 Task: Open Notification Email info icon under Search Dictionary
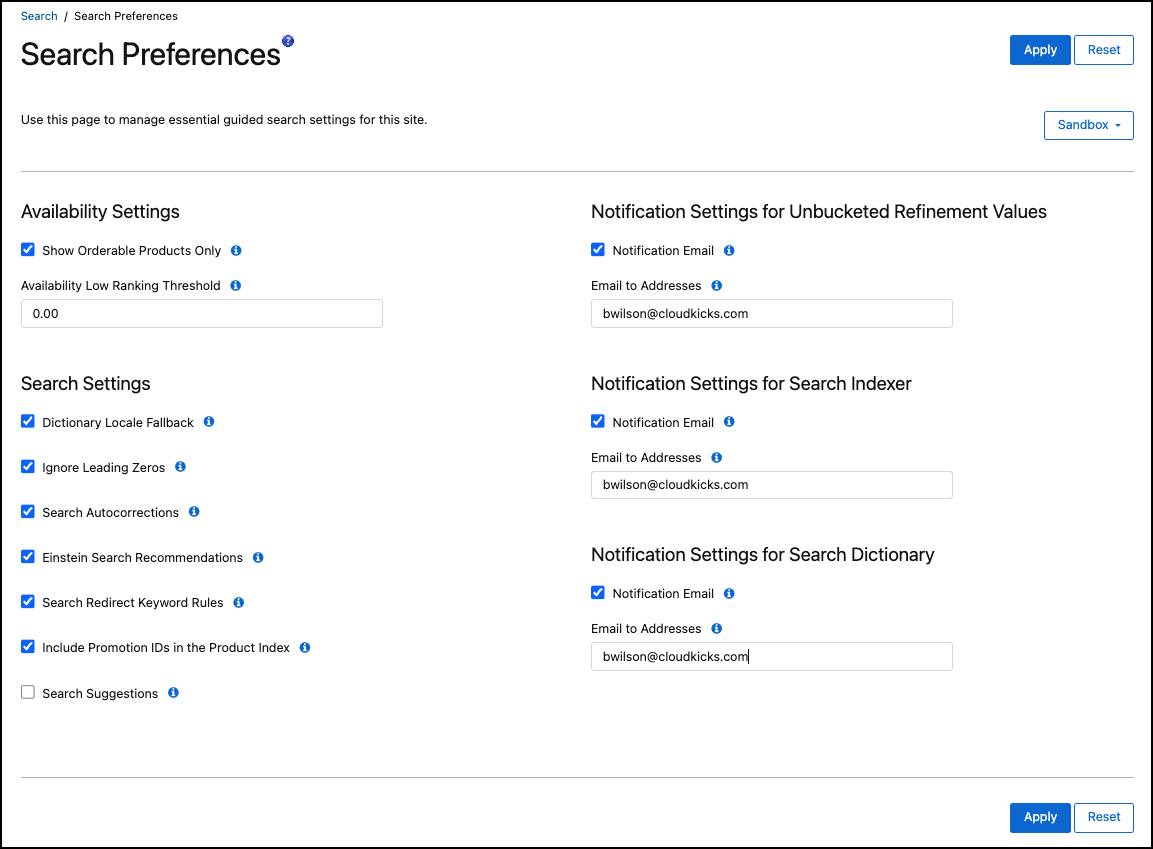[729, 593]
